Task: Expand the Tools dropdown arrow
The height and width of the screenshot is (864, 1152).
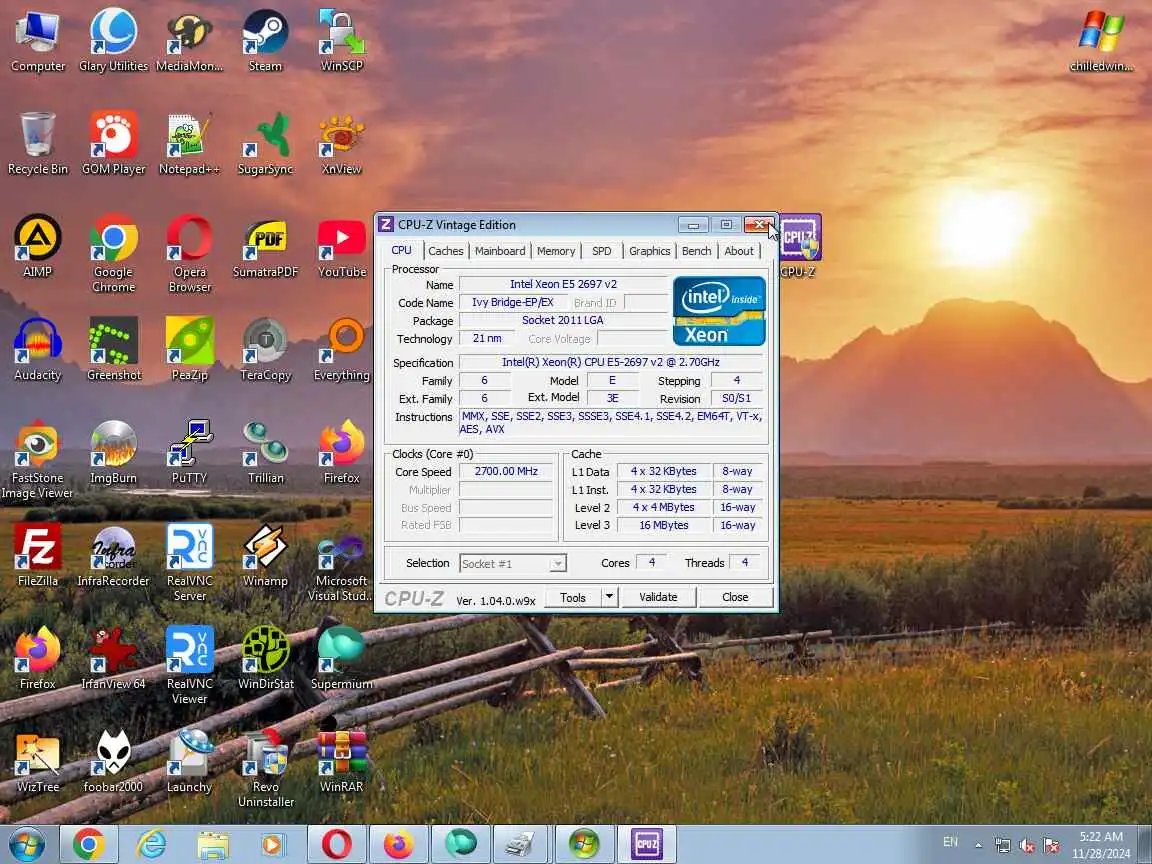Action: pos(609,597)
